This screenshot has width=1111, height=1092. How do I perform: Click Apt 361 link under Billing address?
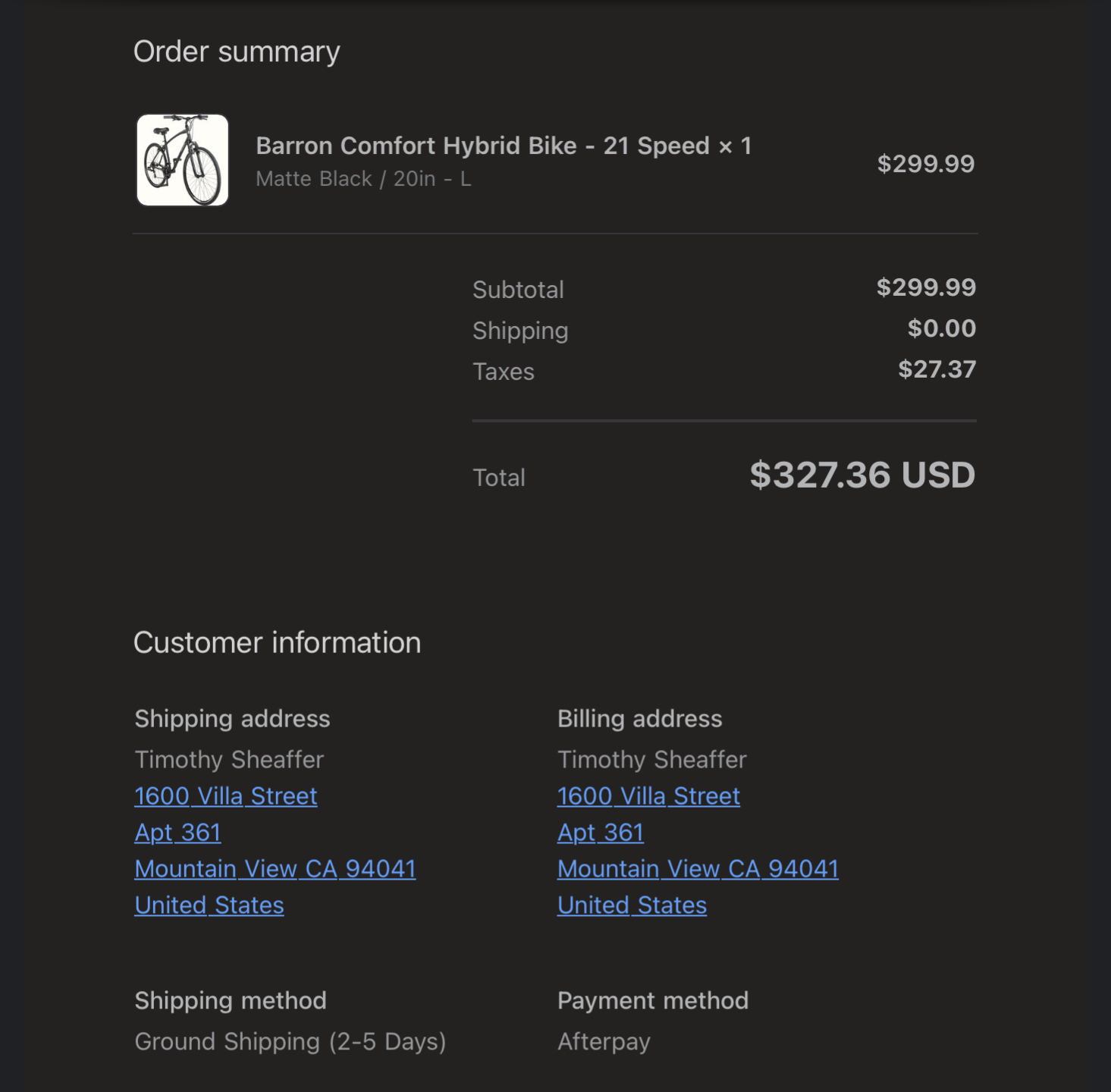pos(601,833)
